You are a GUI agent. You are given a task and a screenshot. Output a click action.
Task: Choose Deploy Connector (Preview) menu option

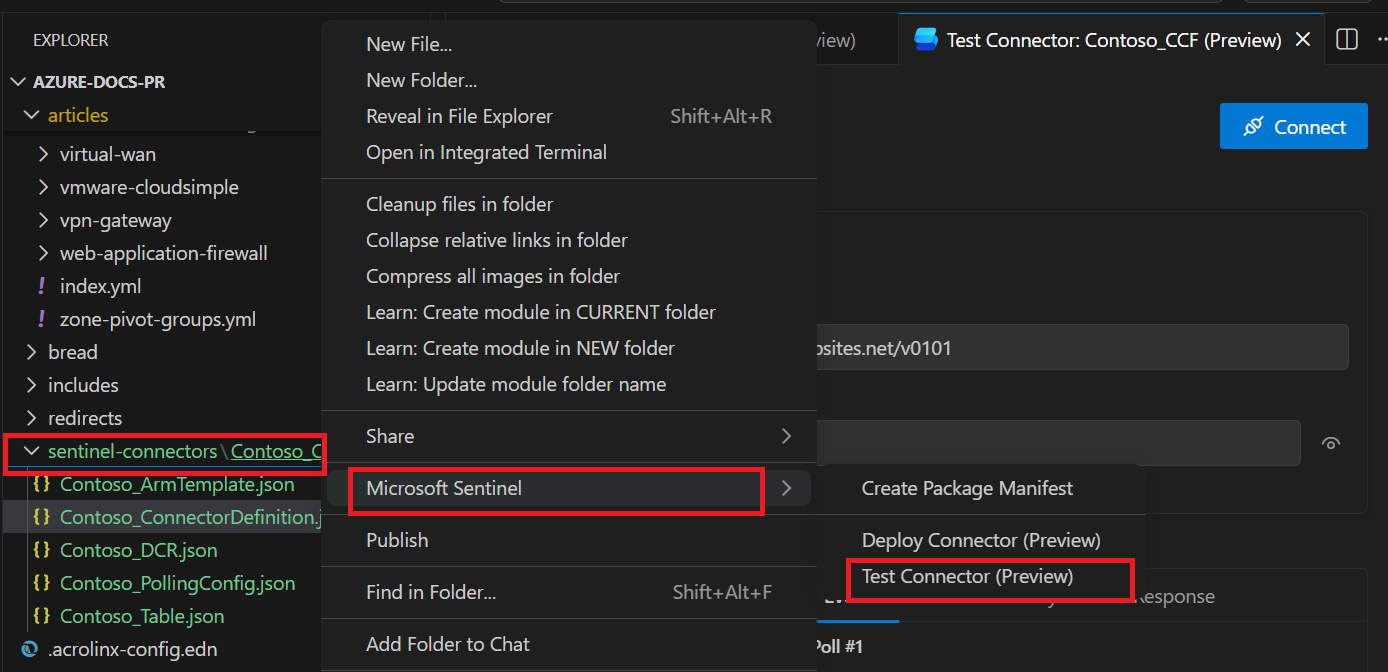click(x=980, y=540)
